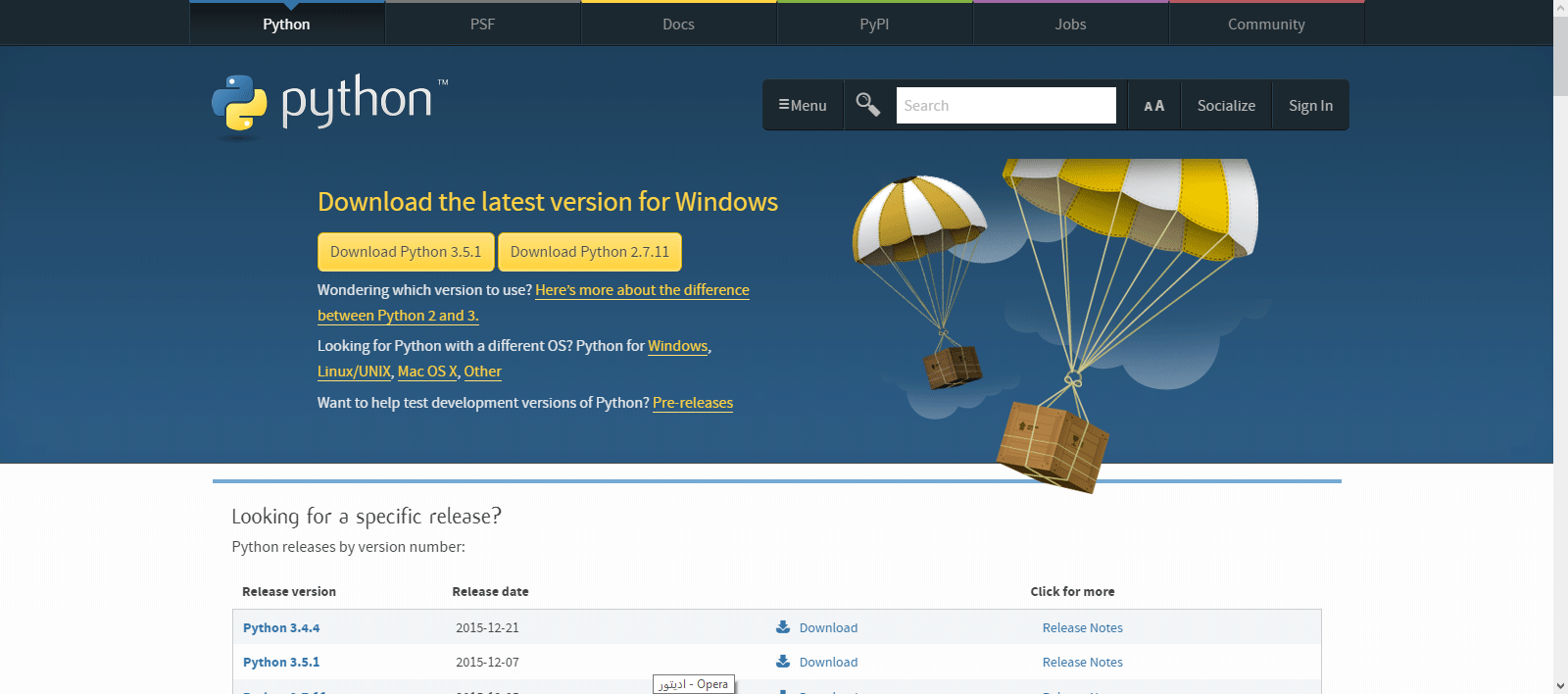
Task: Open the Menu hamburger dropdown
Action: (x=803, y=106)
